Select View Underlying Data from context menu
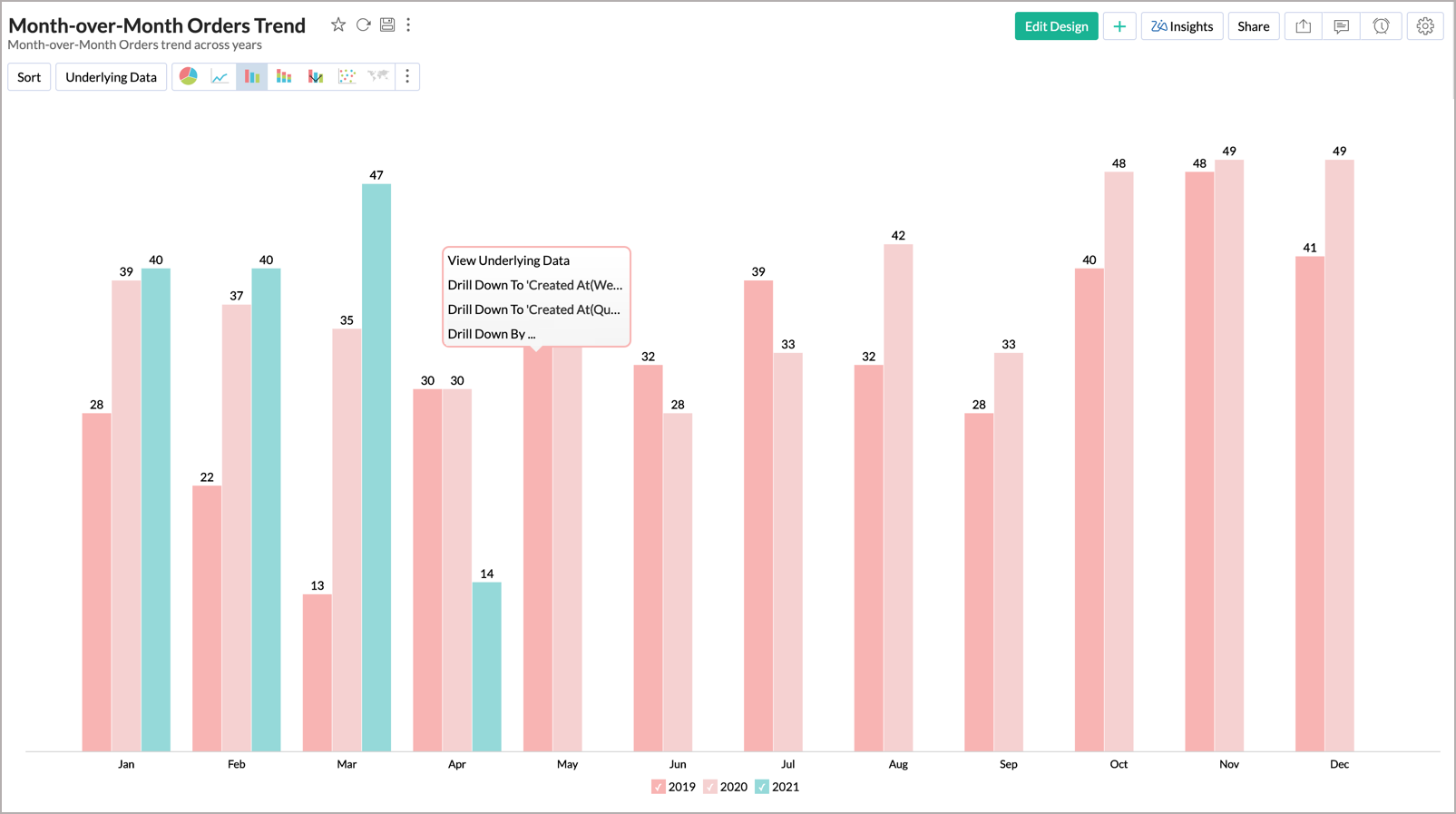 pyautogui.click(x=508, y=260)
